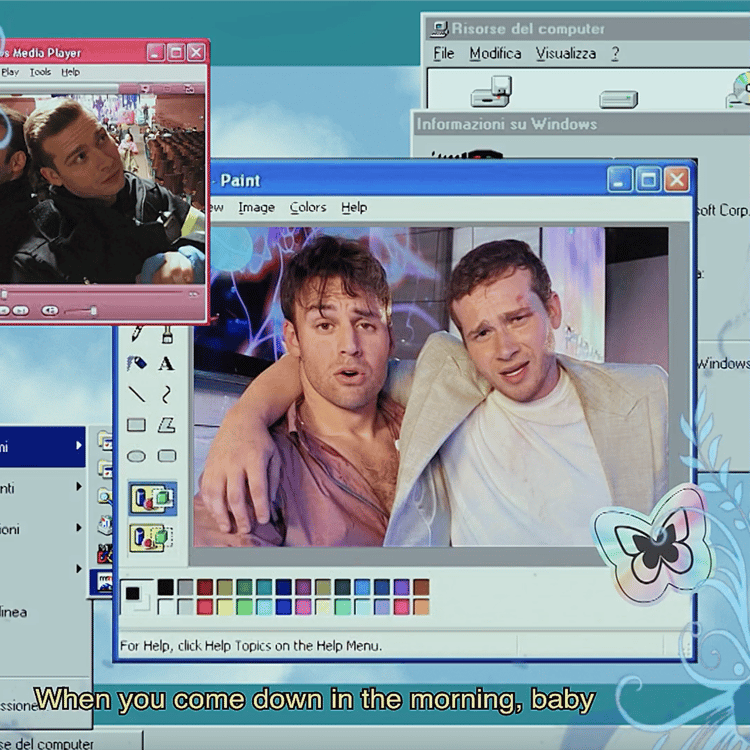Pick the bright green swatch in bottom row
The height and width of the screenshot is (750, 750).
tap(244, 607)
